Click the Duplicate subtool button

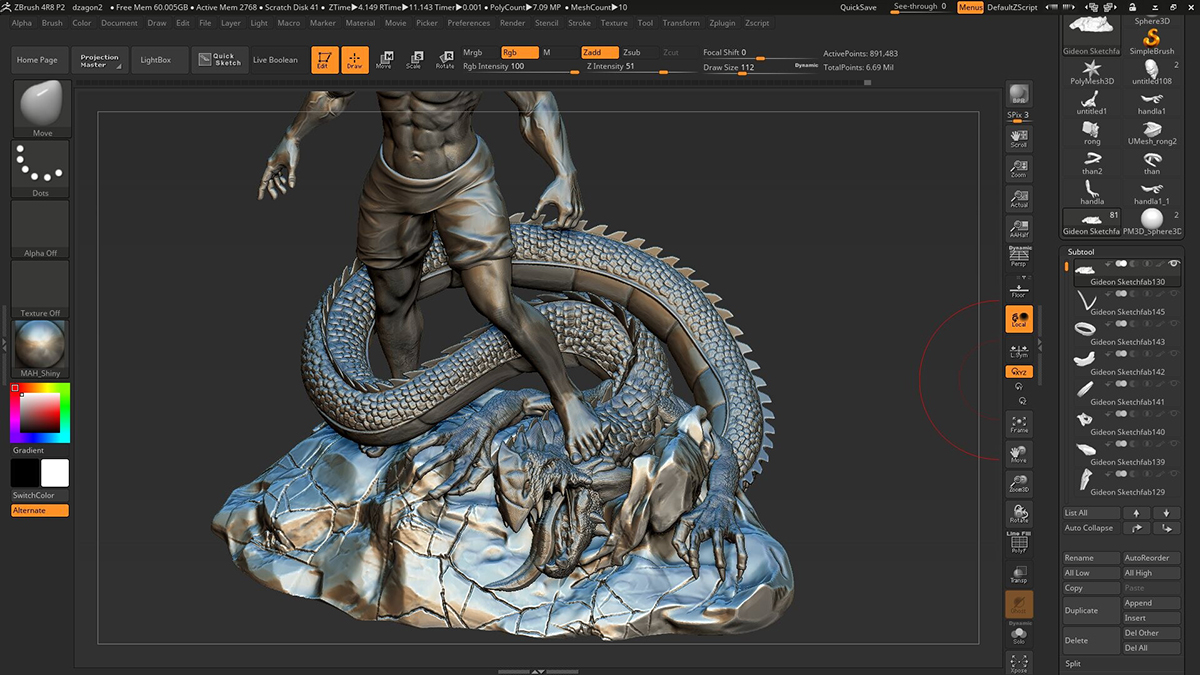tap(1081, 610)
